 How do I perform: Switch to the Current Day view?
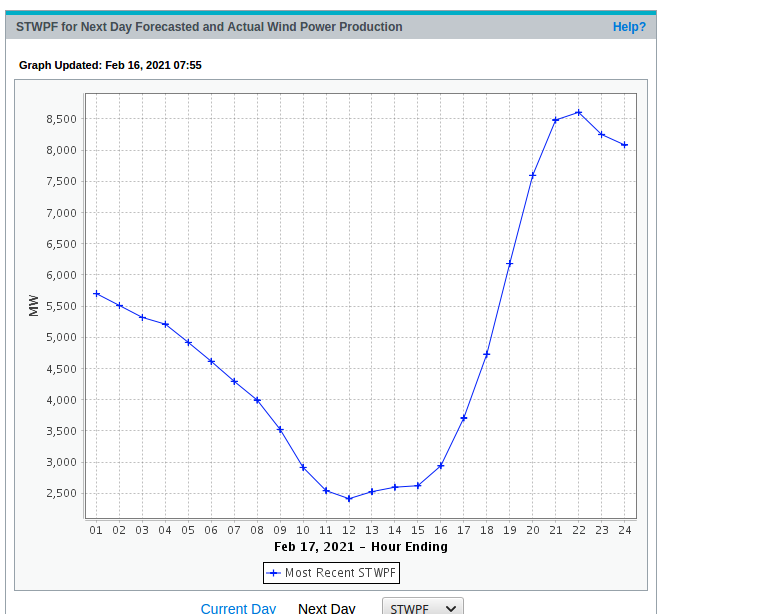pyautogui.click(x=238, y=608)
